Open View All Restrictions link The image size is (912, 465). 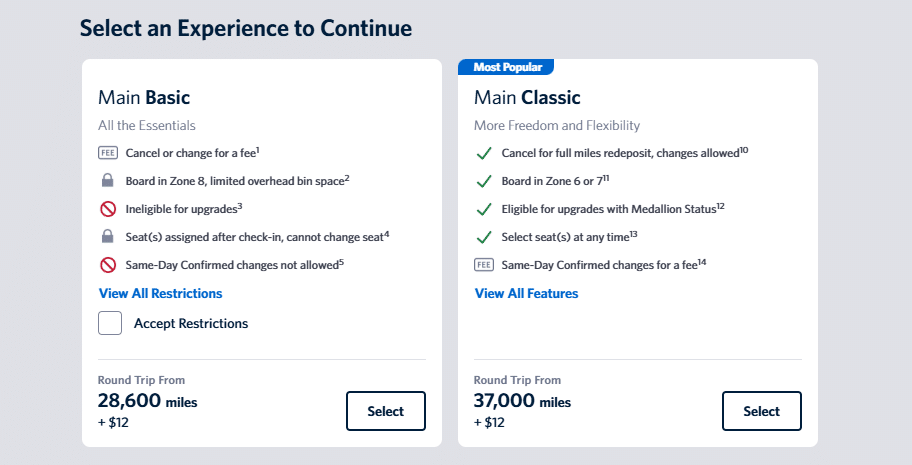tap(160, 293)
